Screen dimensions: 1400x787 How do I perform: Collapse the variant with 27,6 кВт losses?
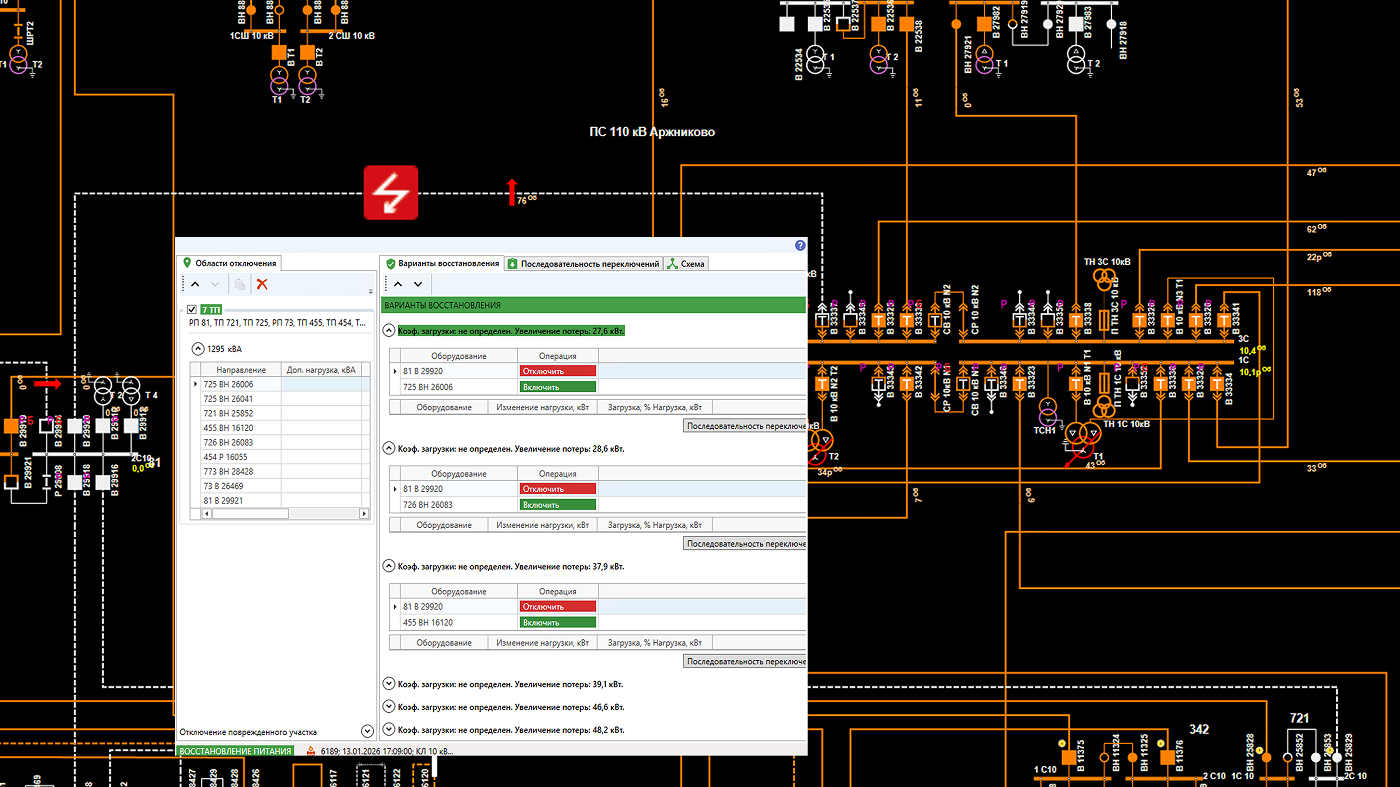[389, 330]
